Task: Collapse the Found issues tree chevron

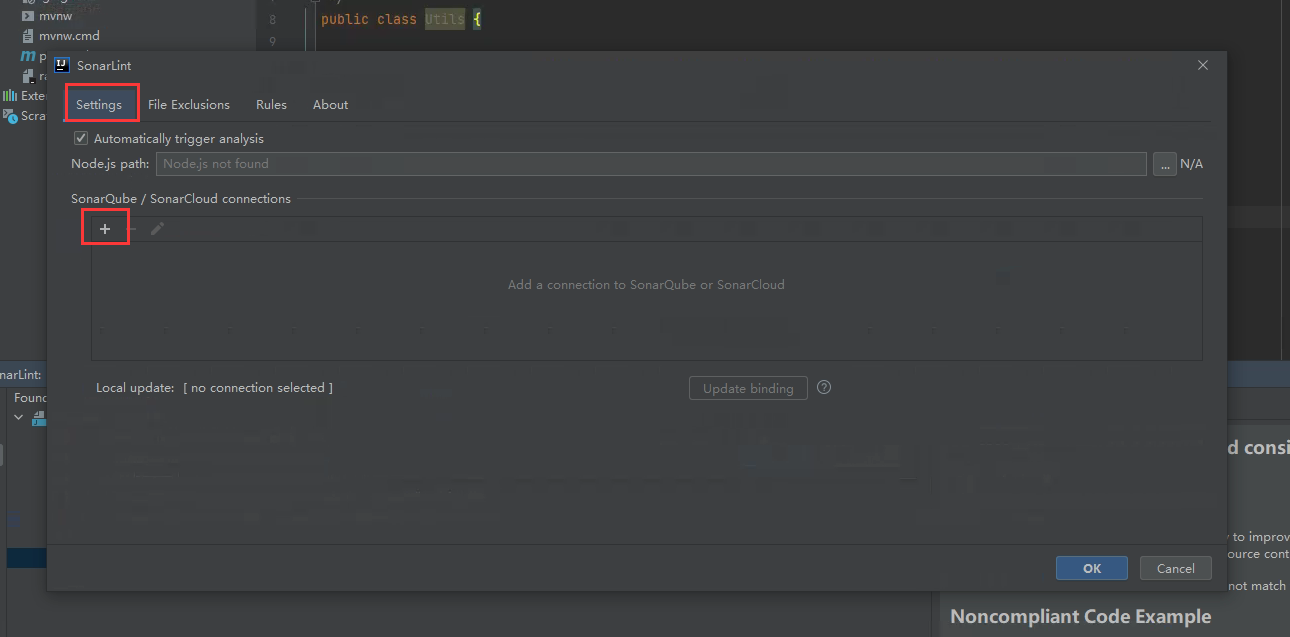Action: [19, 416]
